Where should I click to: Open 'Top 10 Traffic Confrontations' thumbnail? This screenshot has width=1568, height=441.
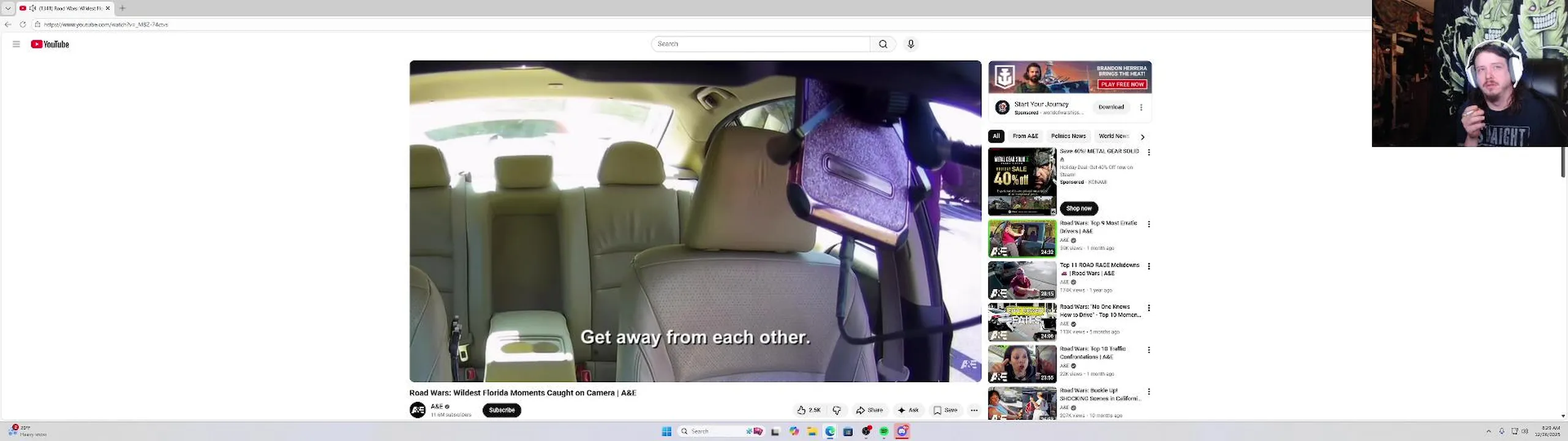(1022, 364)
